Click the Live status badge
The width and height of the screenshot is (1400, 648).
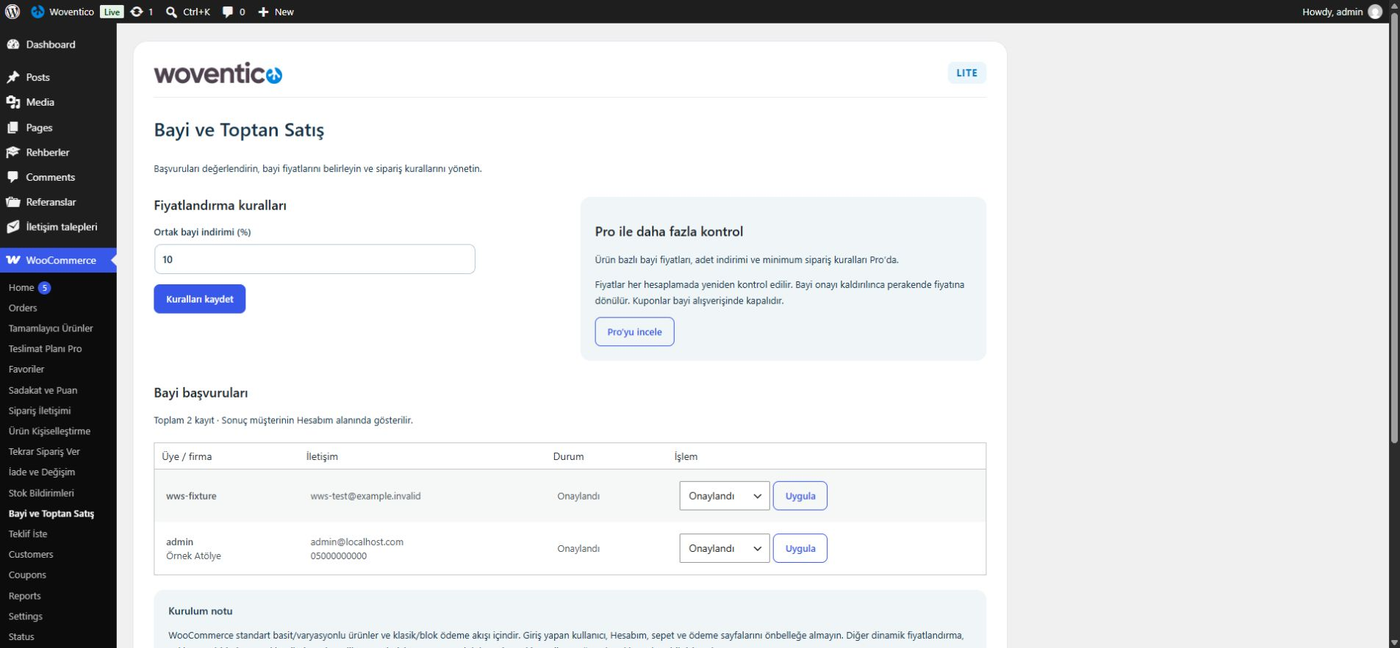tap(112, 12)
